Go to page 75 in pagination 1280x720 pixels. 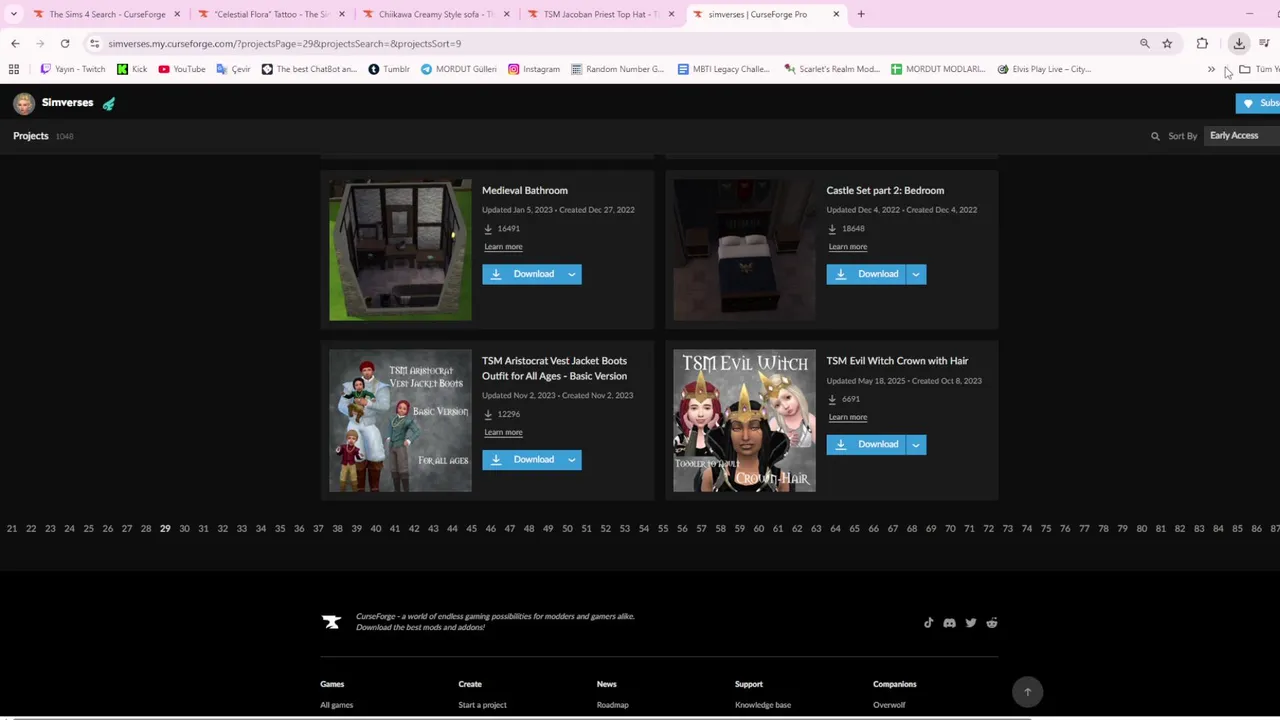coord(1046,528)
